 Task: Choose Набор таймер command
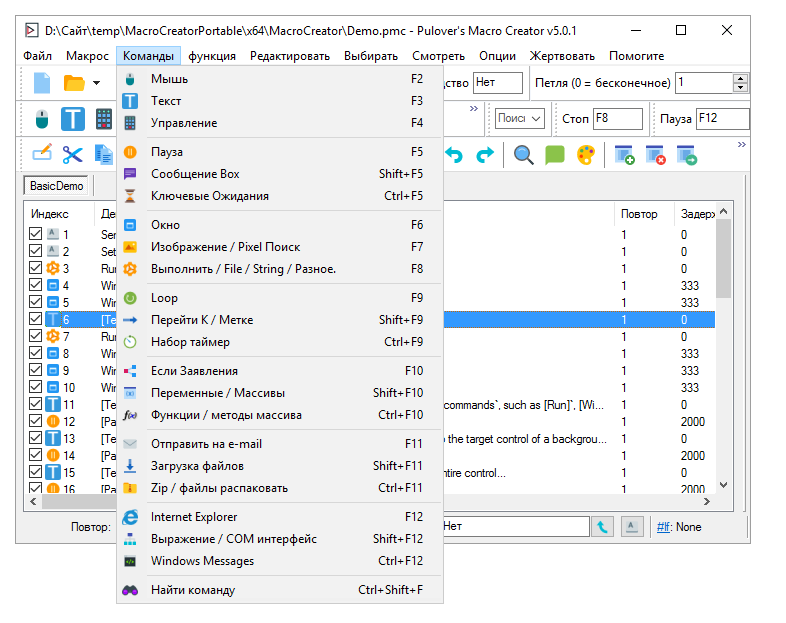(280, 342)
